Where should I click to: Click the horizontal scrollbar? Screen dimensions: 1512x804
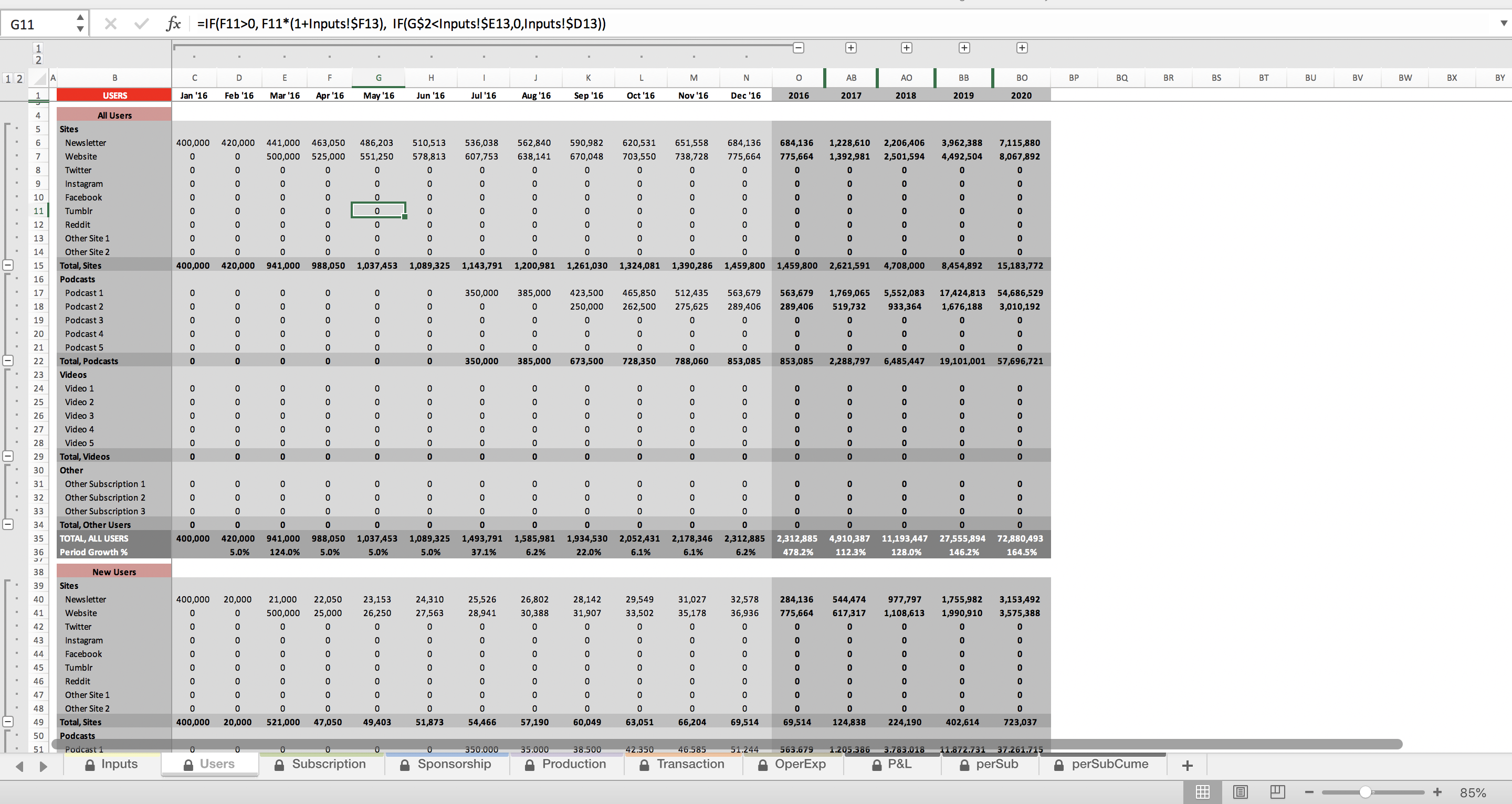[x=727, y=744]
